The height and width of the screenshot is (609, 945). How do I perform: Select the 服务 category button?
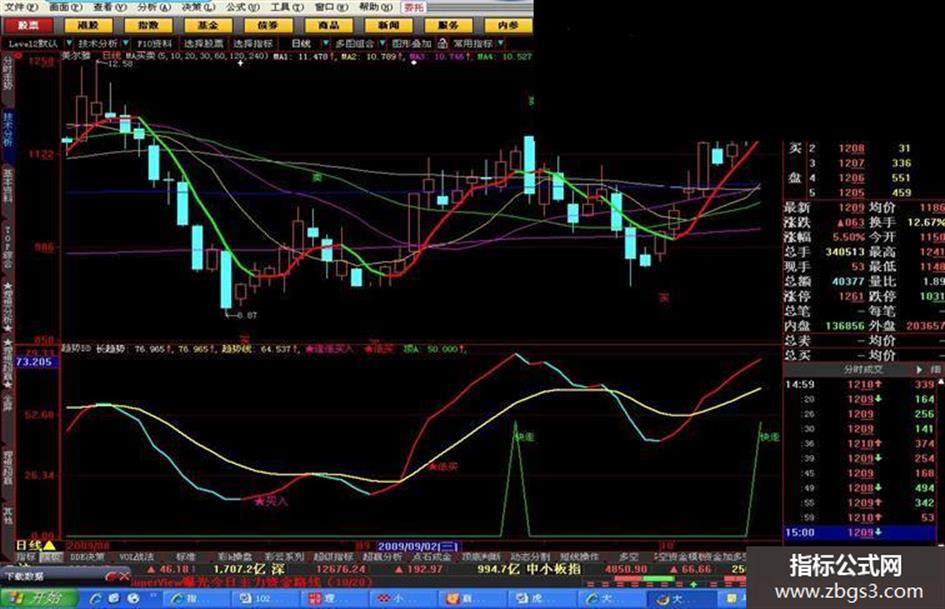point(448,25)
